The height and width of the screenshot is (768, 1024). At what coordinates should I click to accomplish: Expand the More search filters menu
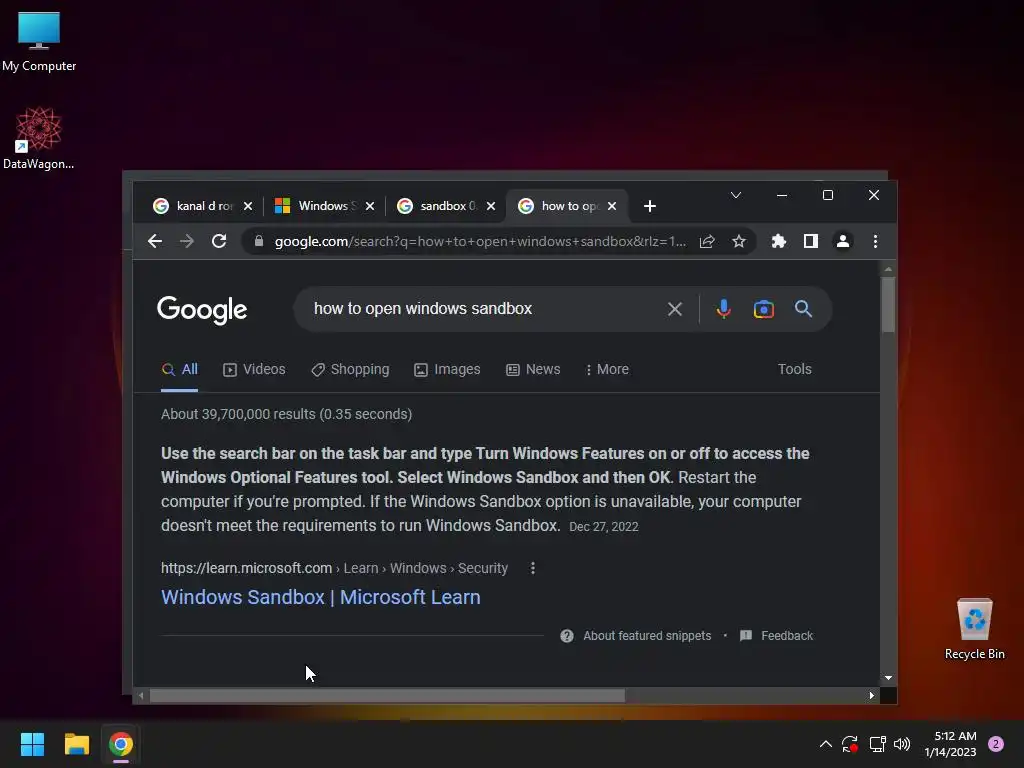click(607, 370)
